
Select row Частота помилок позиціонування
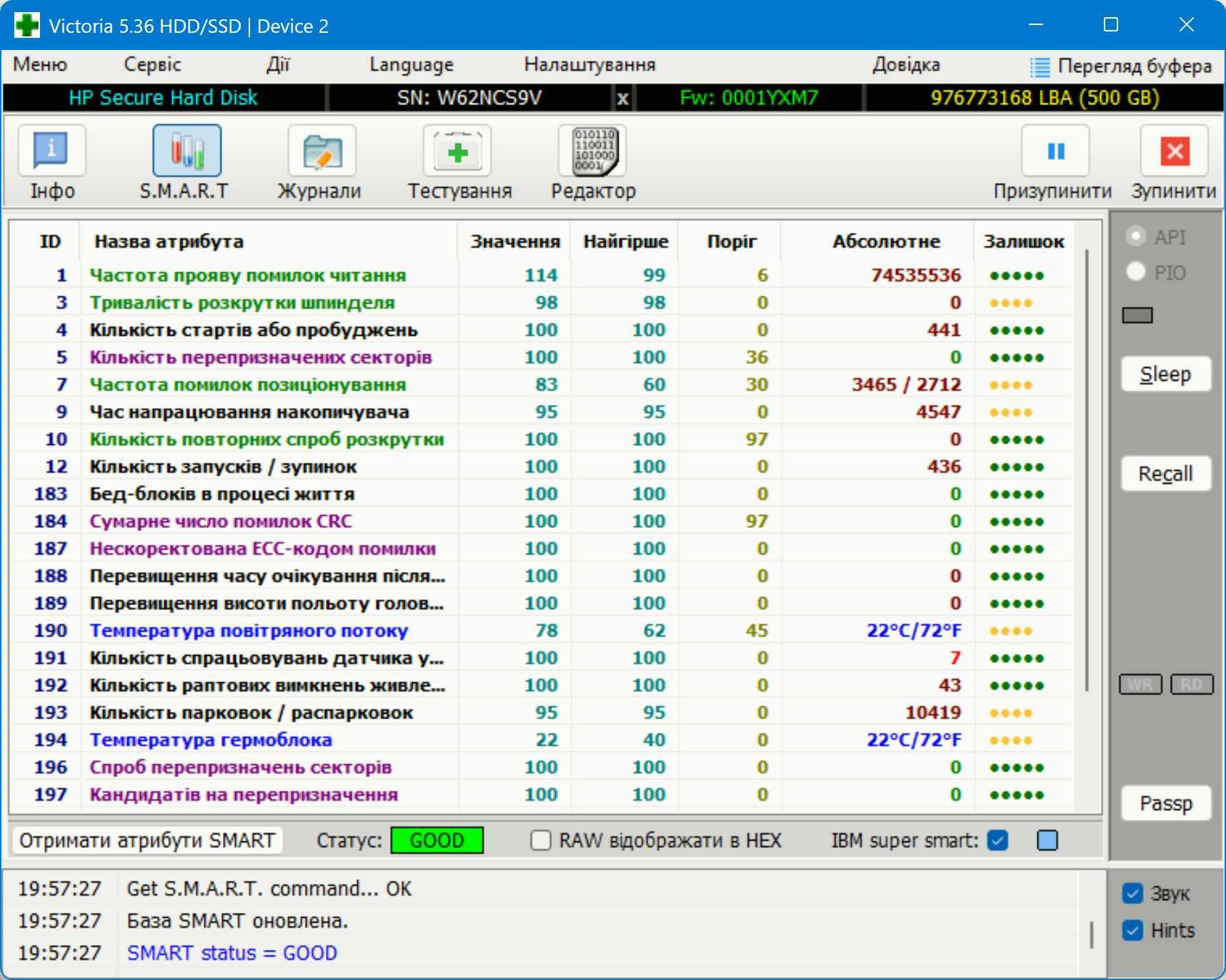tap(542, 384)
